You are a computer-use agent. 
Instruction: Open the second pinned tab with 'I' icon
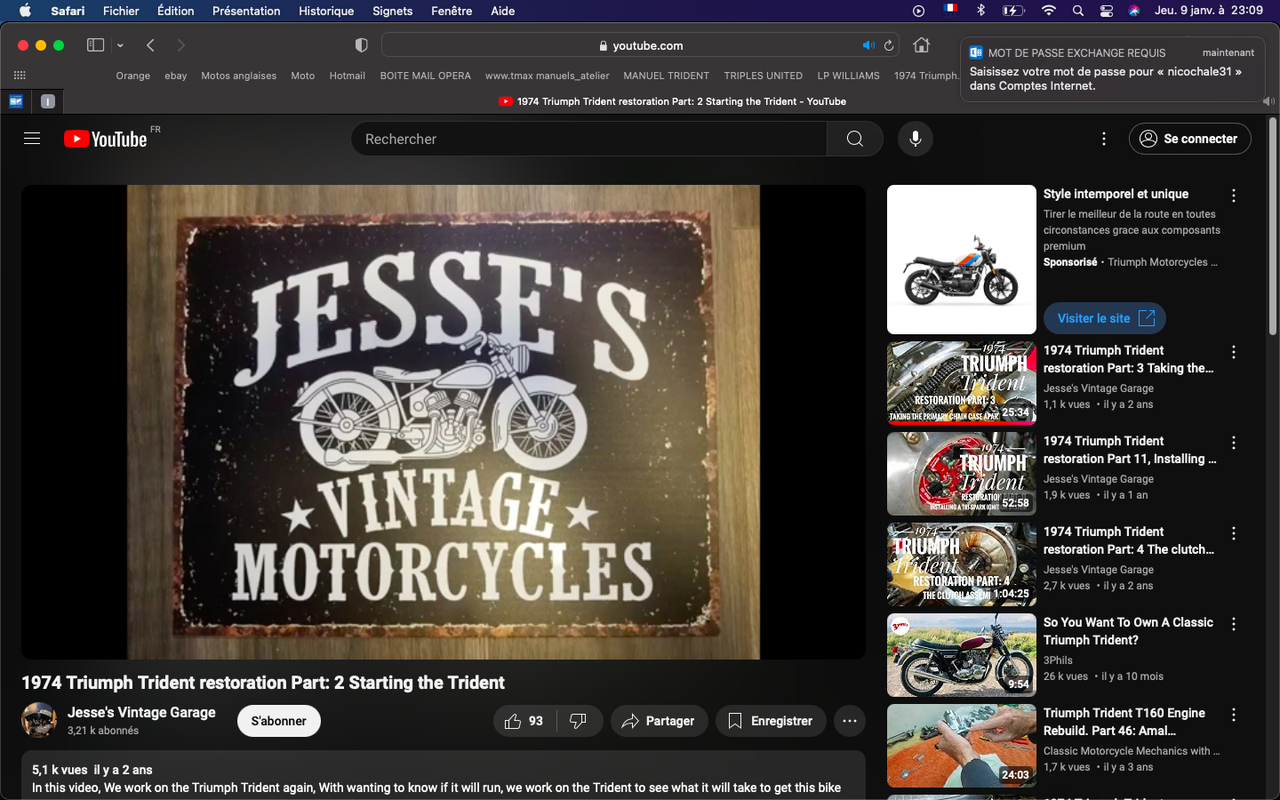point(47,101)
